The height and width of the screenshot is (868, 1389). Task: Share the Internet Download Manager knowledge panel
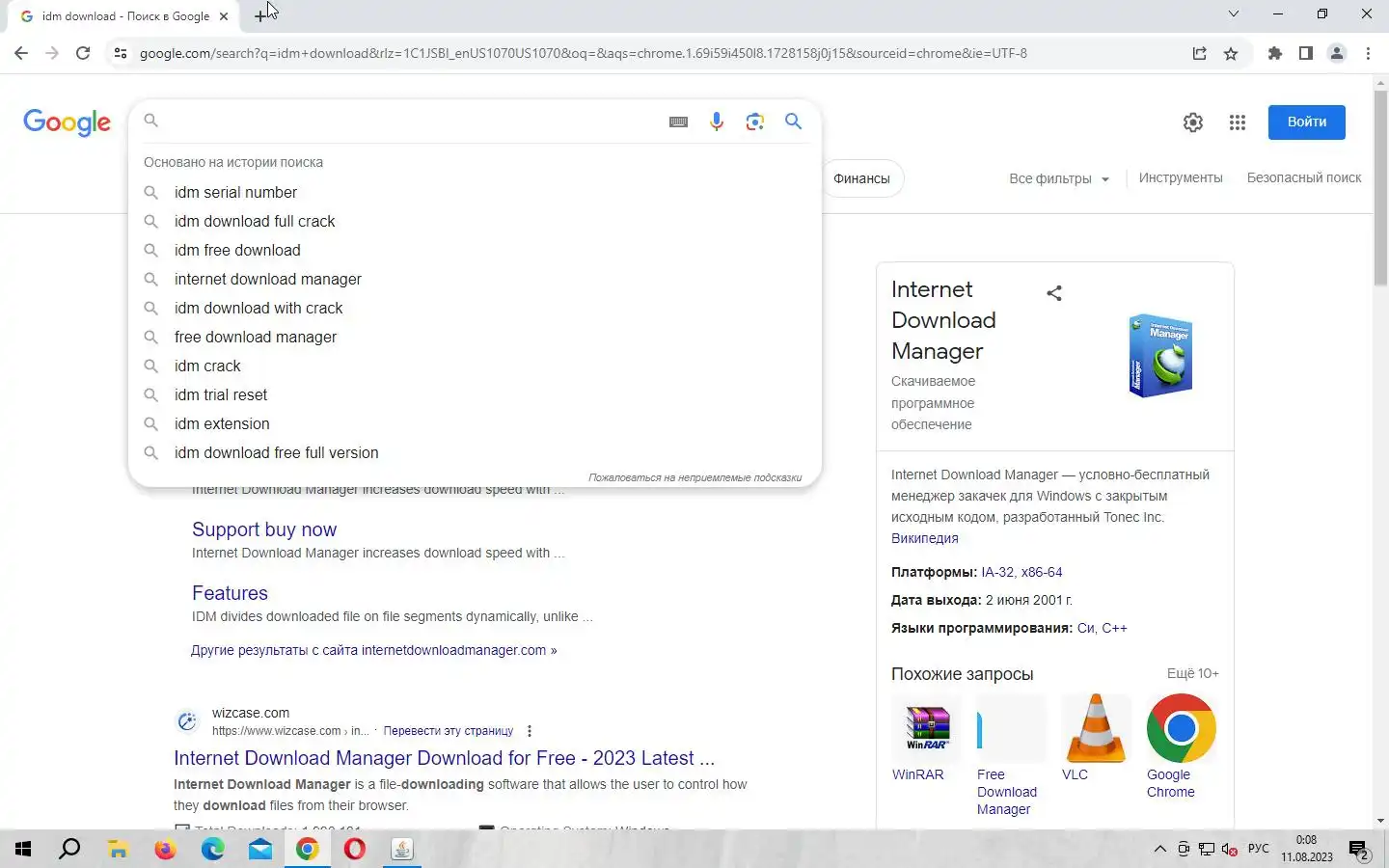pos(1054,293)
